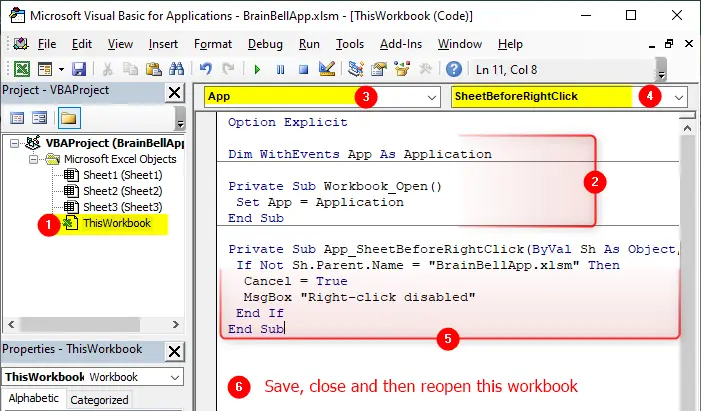Click the Insert UserForm toolbar icon
The width and height of the screenshot is (701, 411).
(x=45, y=69)
